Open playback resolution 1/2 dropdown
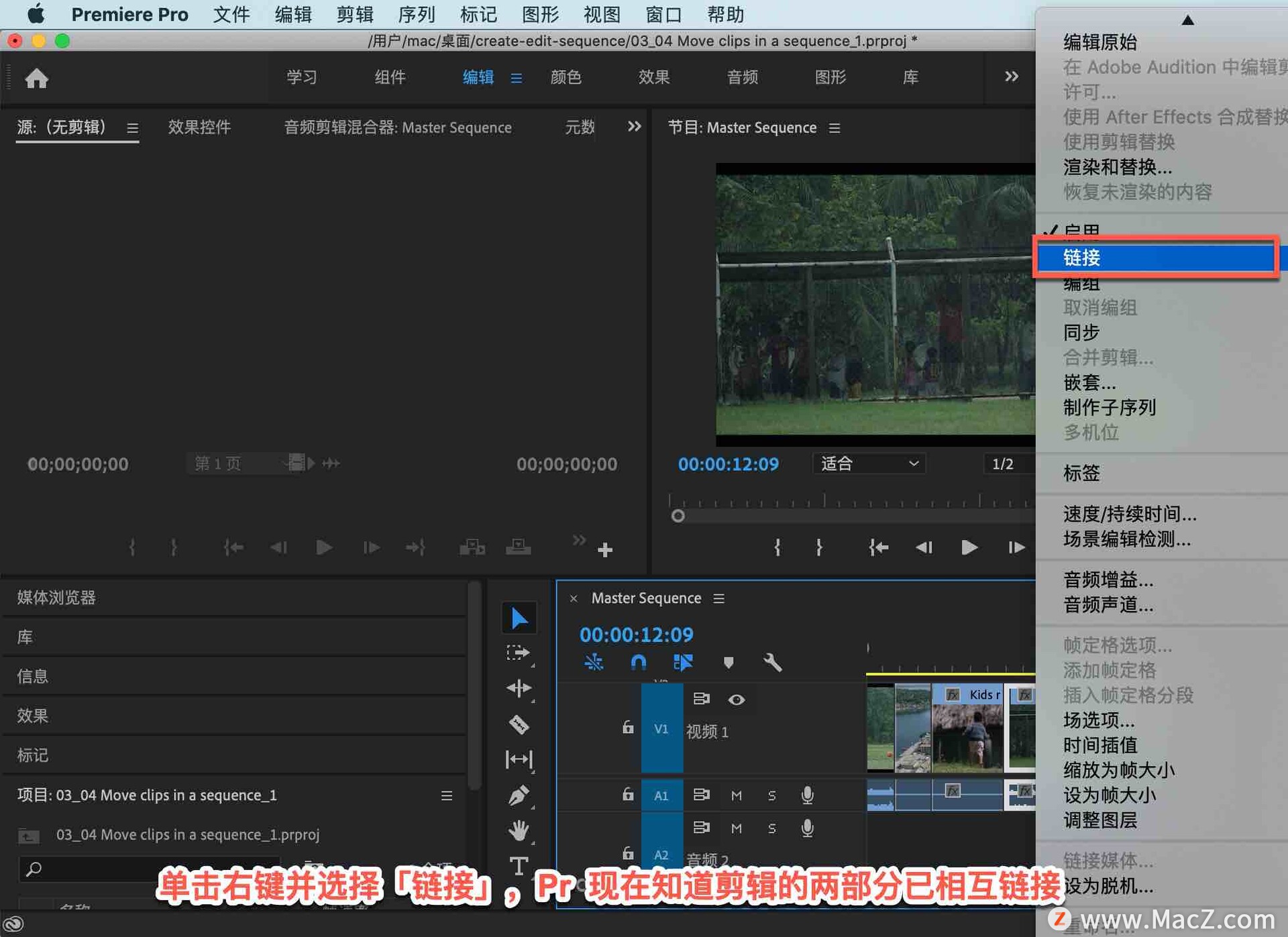 (1009, 463)
